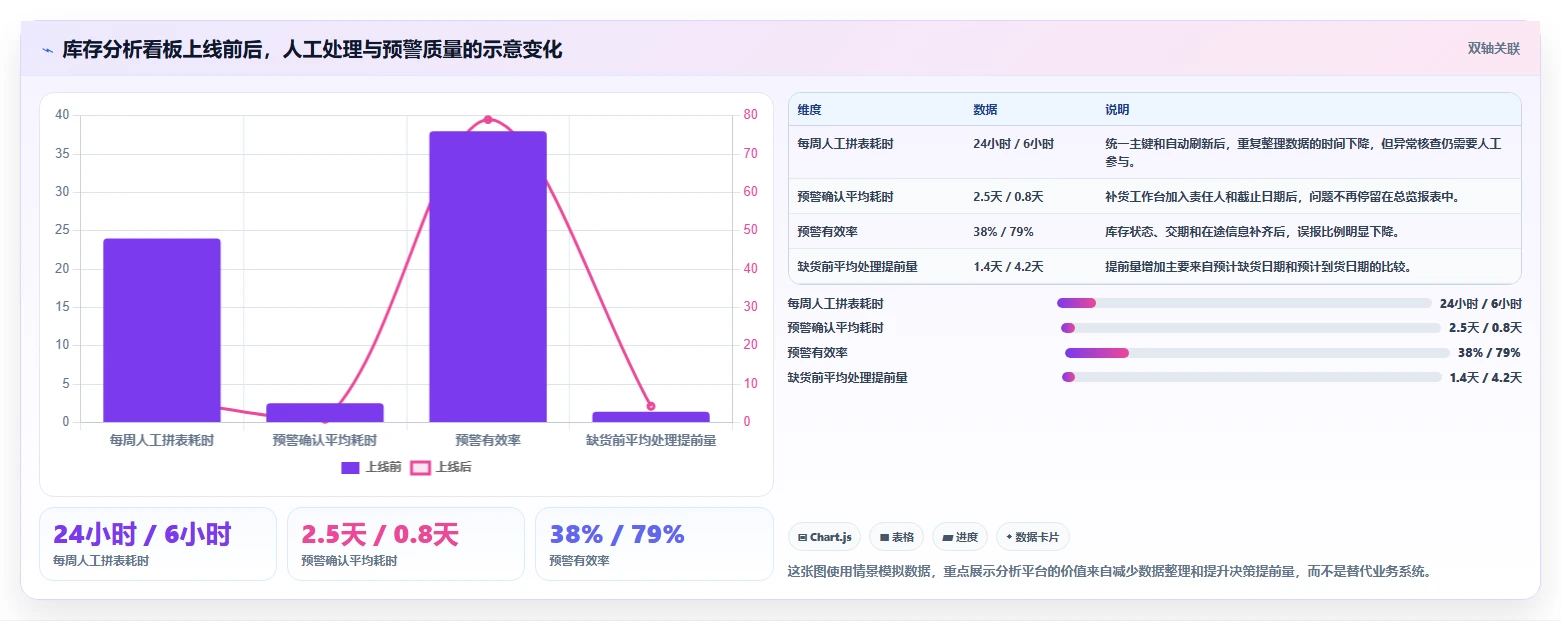Click the 说明 table column header
The width and height of the screenshot is (1561, 621).
coord(1117,110)
